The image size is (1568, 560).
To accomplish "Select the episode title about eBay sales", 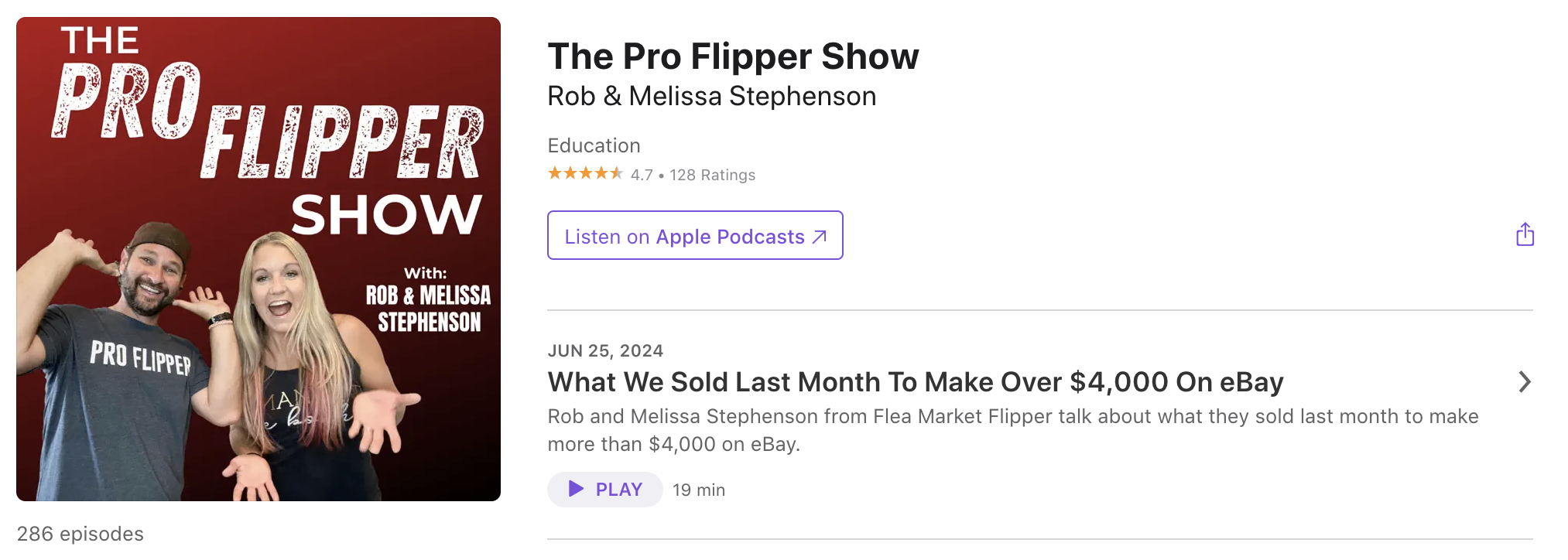I will (x=915, y=381).
